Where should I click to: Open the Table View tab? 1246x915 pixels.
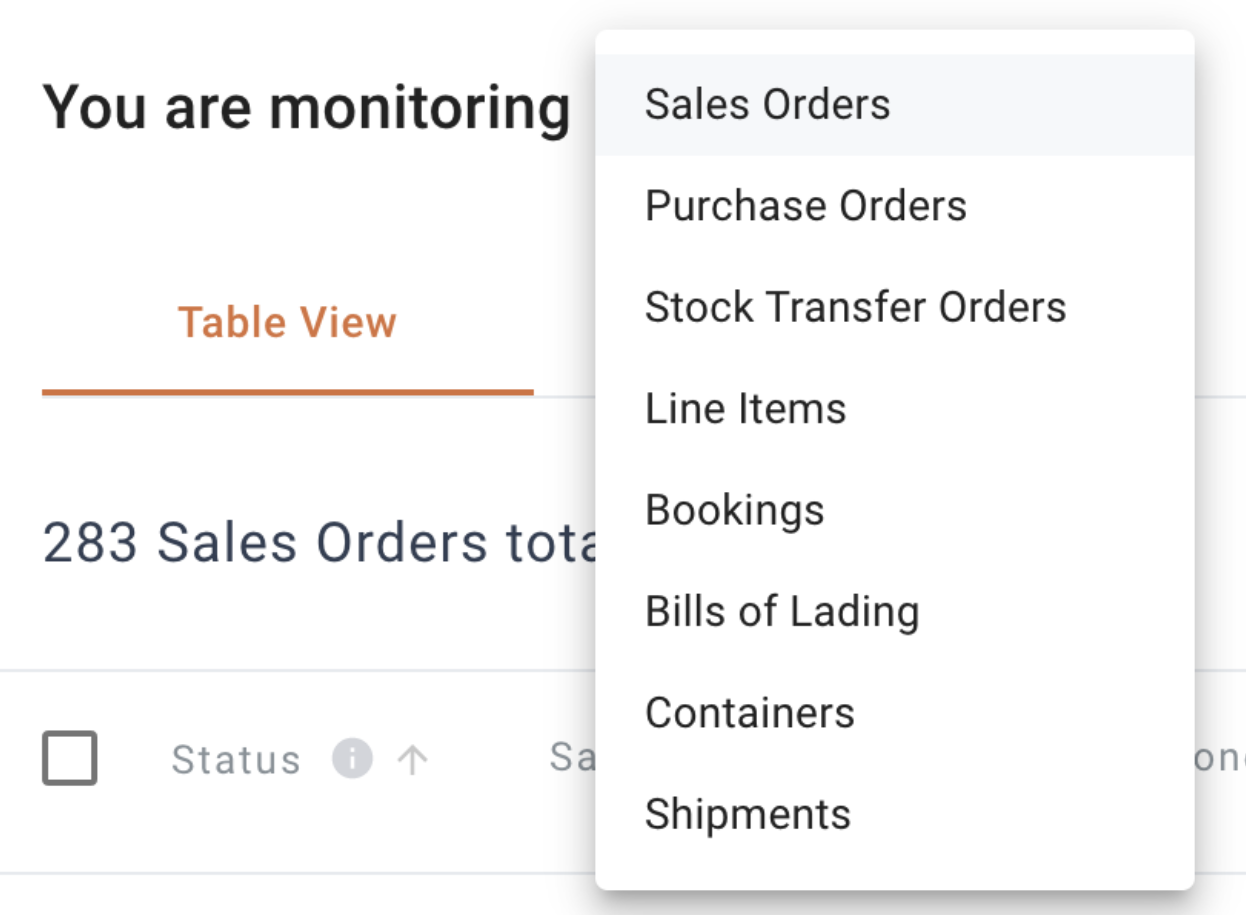coord(288,323)
